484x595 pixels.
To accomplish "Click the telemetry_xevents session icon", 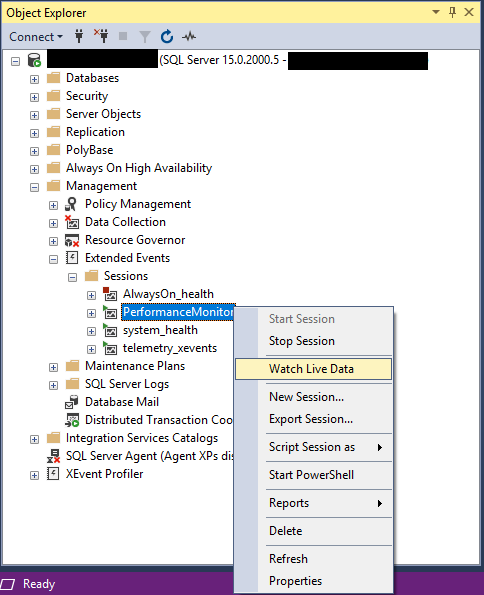I will coord(110,348).
